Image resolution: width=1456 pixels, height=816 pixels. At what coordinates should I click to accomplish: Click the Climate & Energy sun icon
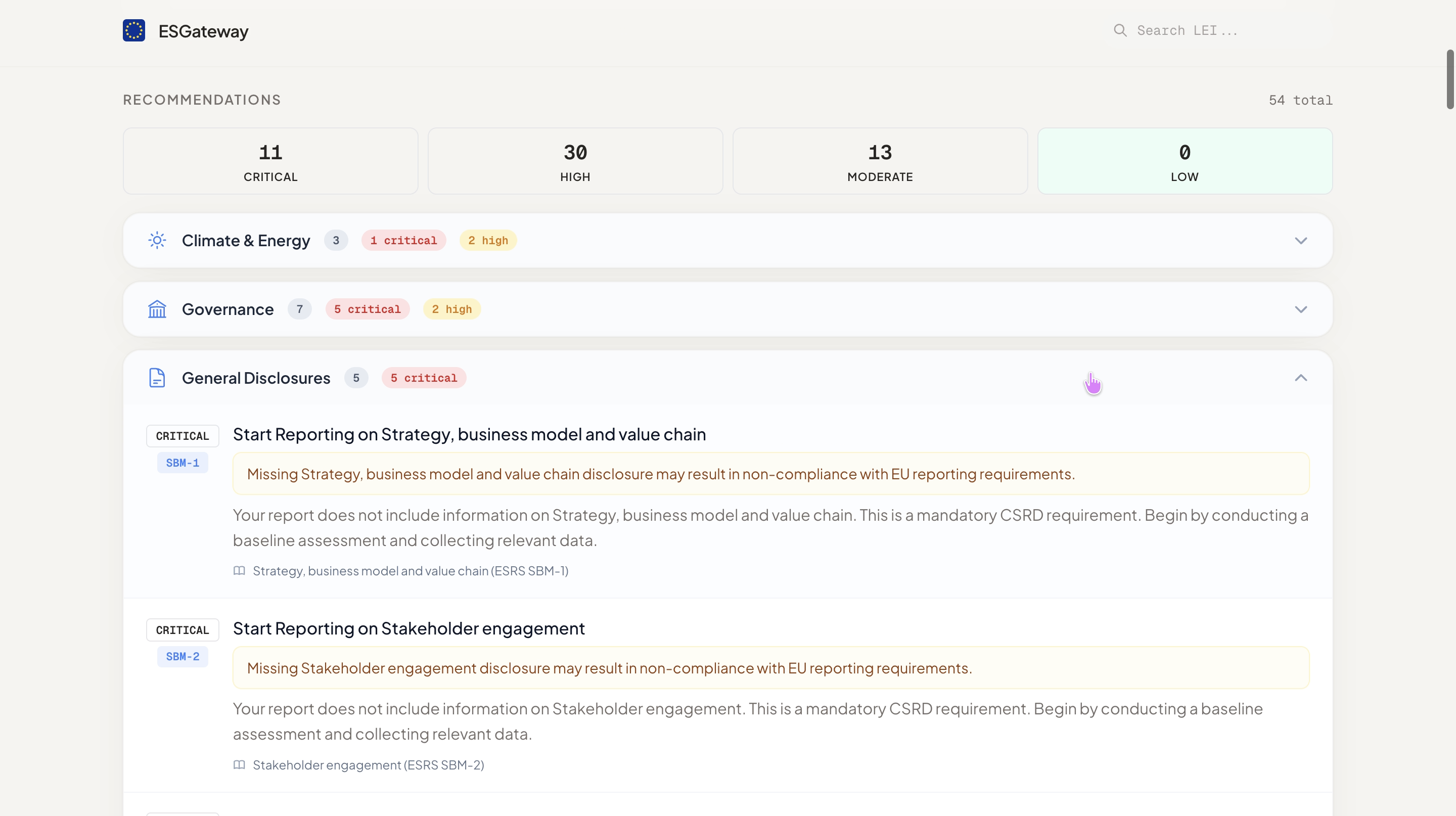pyautogui.click(x=157, y=240)
